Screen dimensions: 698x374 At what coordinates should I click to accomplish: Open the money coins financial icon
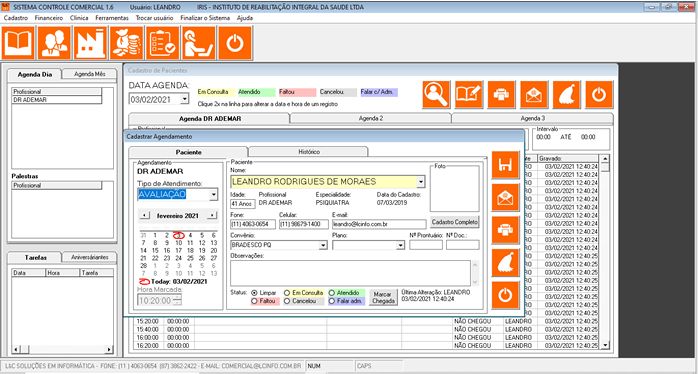point(126,43)
